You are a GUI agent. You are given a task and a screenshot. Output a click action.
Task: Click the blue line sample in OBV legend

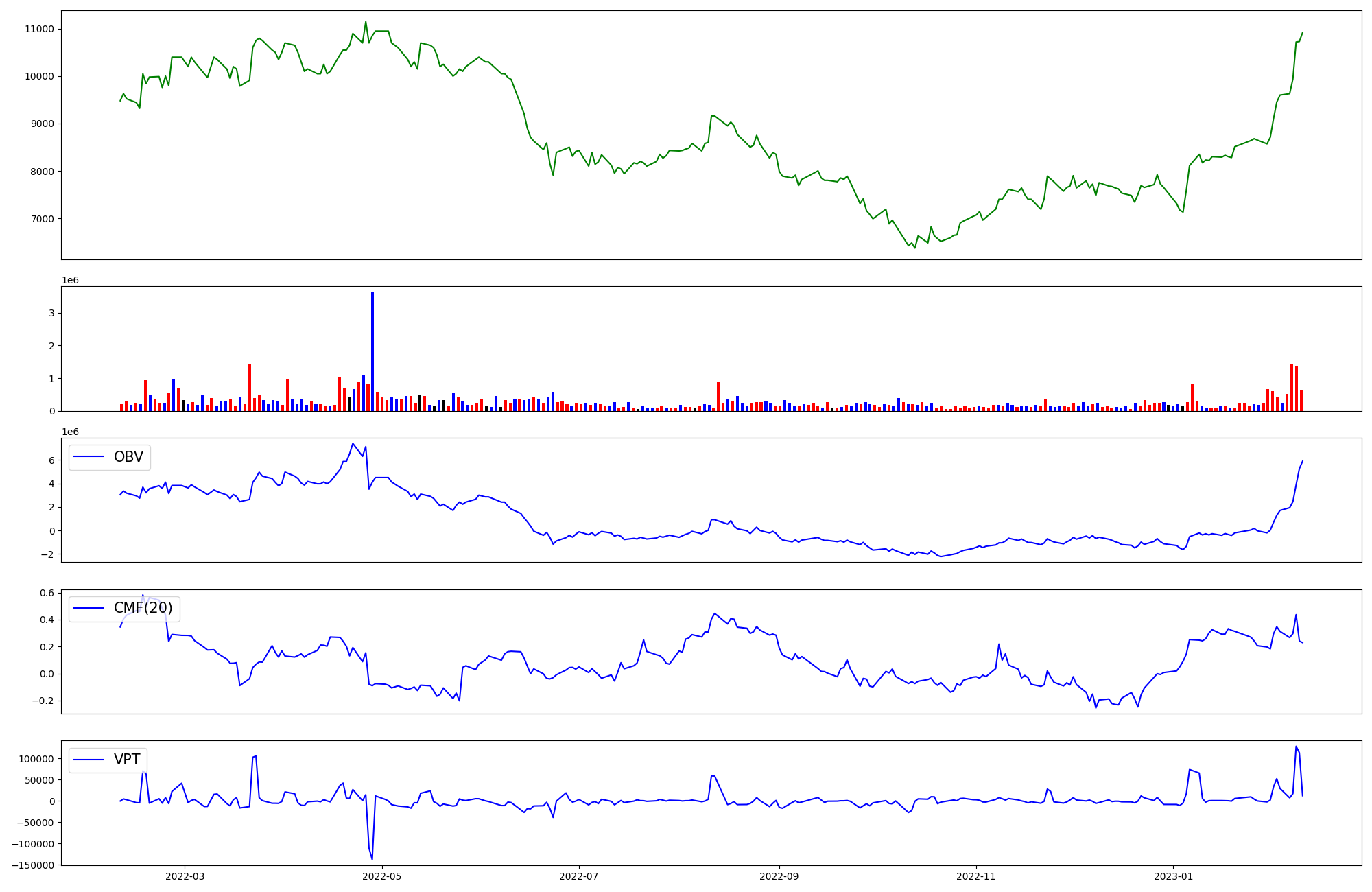88,457
